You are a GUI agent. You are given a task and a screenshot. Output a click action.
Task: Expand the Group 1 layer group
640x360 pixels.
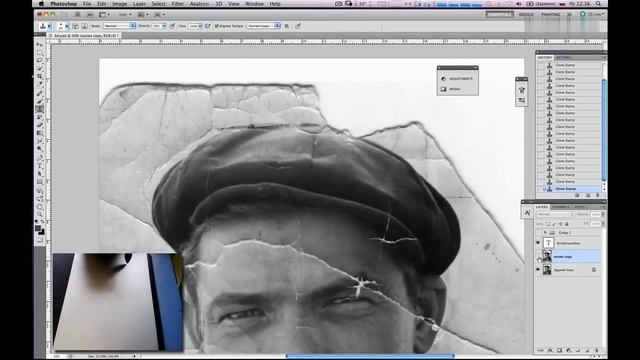(545, 233)
